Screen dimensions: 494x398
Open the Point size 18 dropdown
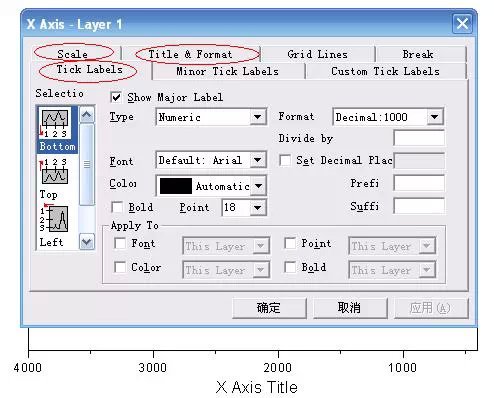[x=258, y=207]
